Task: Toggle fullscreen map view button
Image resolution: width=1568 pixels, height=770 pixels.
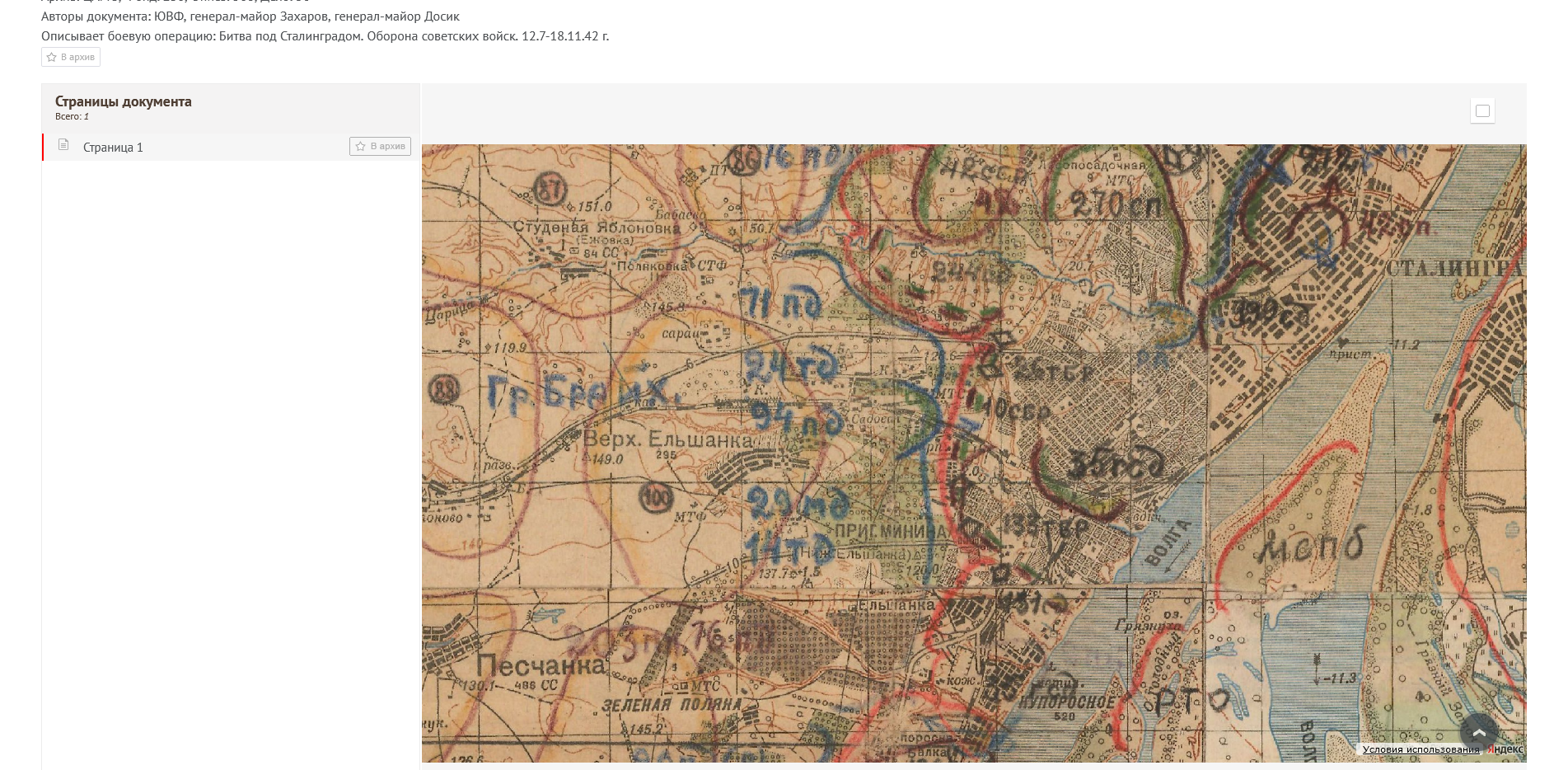Action: pos(1482,111)
